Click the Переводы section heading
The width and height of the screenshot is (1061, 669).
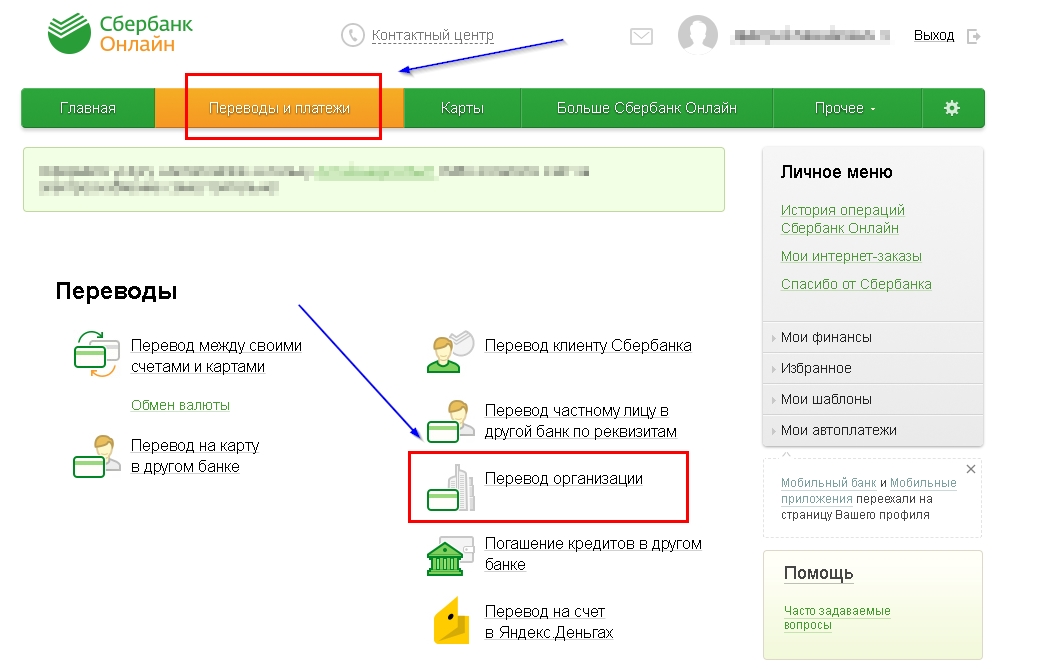click(x=116, y=291)
